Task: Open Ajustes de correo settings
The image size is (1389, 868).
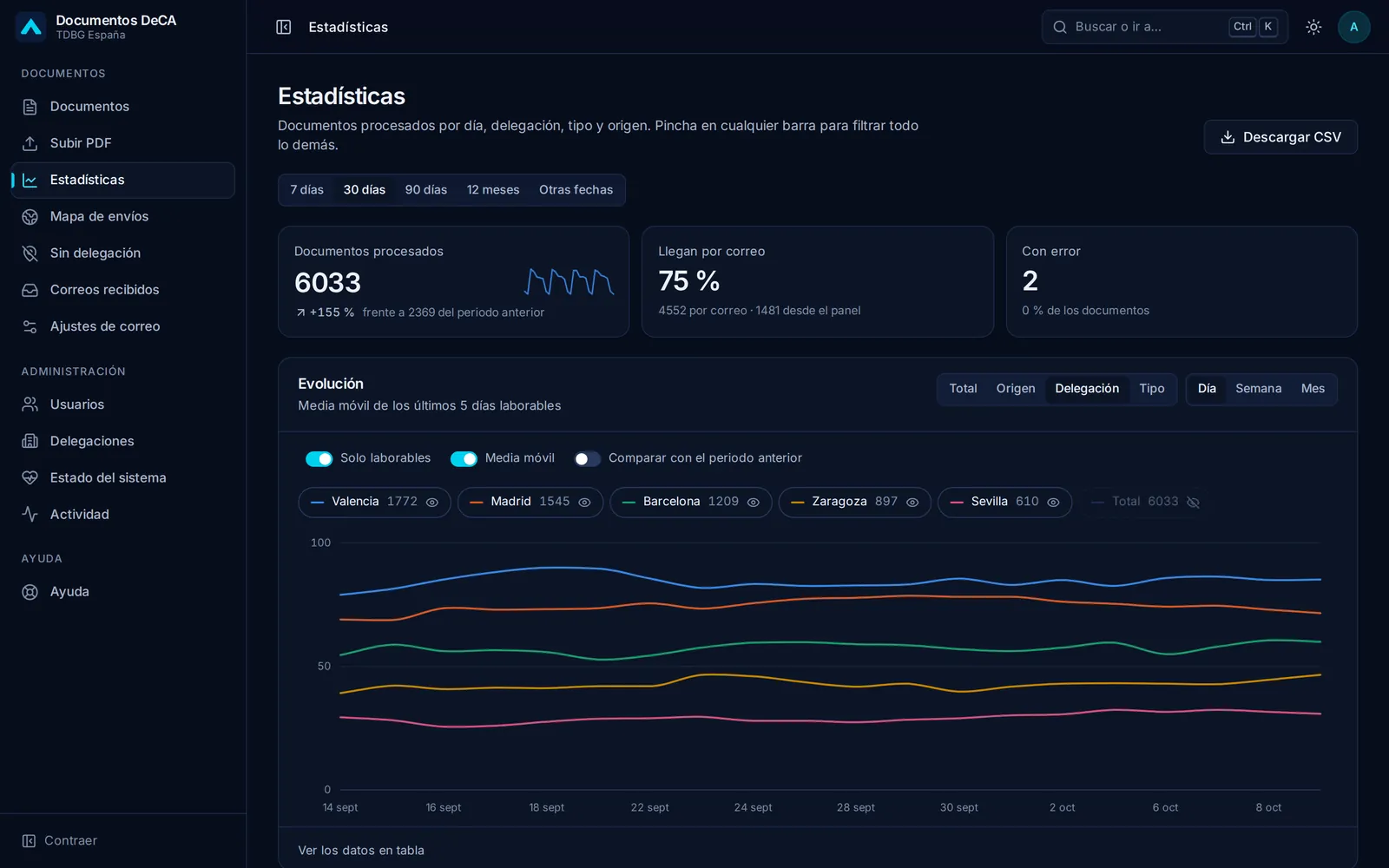Action: pyautogui.click(x=122, y=326)
